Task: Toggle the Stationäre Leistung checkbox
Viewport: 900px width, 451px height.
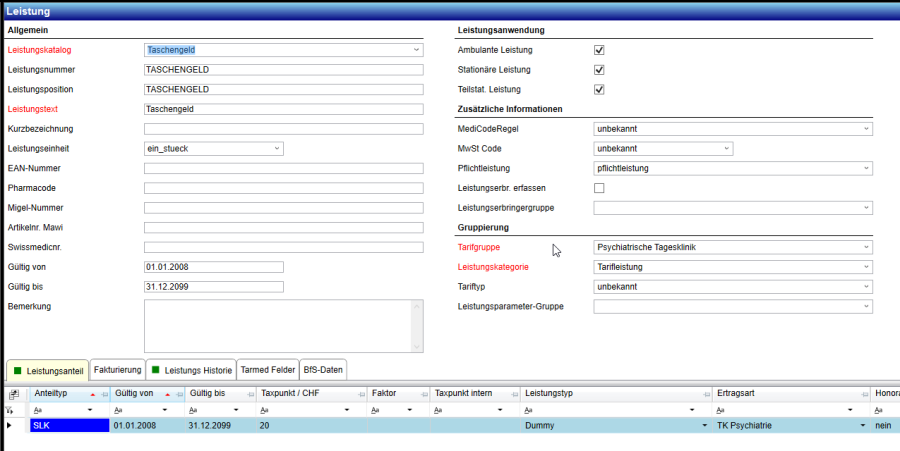Action: click(x=599, y=70)
